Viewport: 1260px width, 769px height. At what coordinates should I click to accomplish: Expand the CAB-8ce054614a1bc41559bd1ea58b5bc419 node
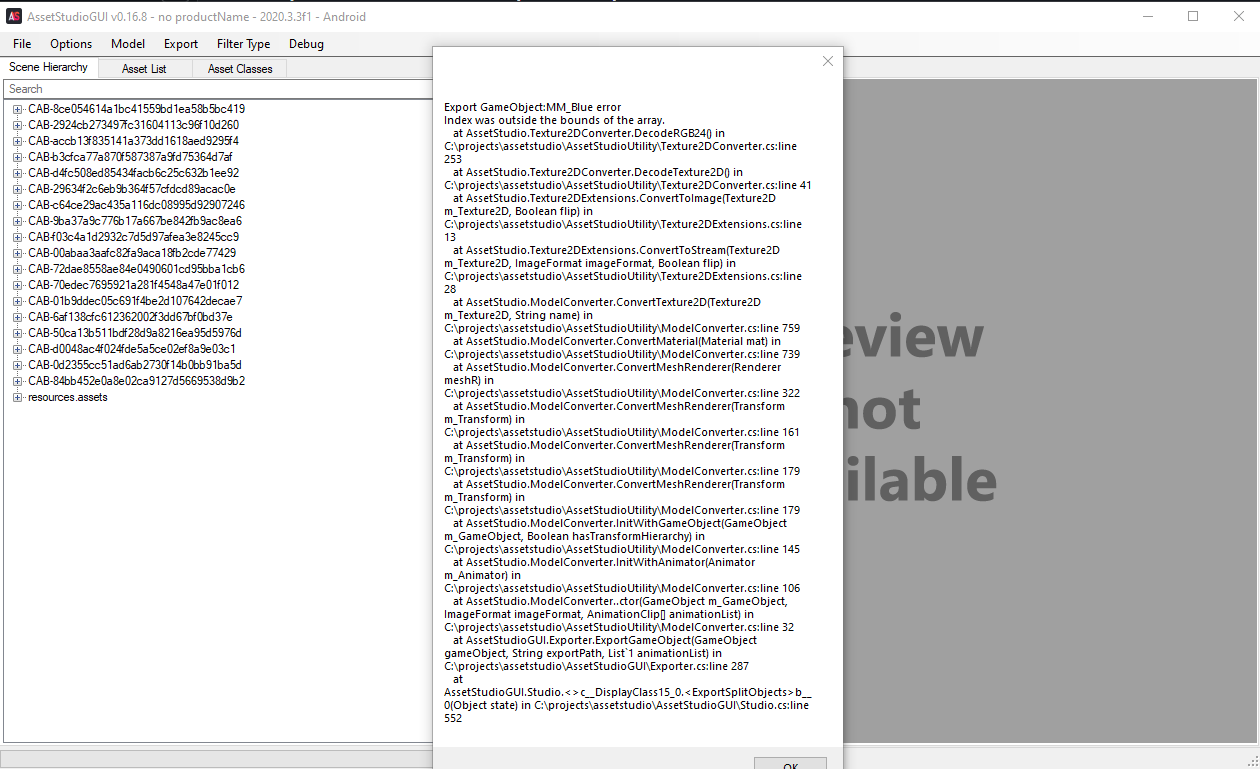pyautogui.click(x=15, y=108)
